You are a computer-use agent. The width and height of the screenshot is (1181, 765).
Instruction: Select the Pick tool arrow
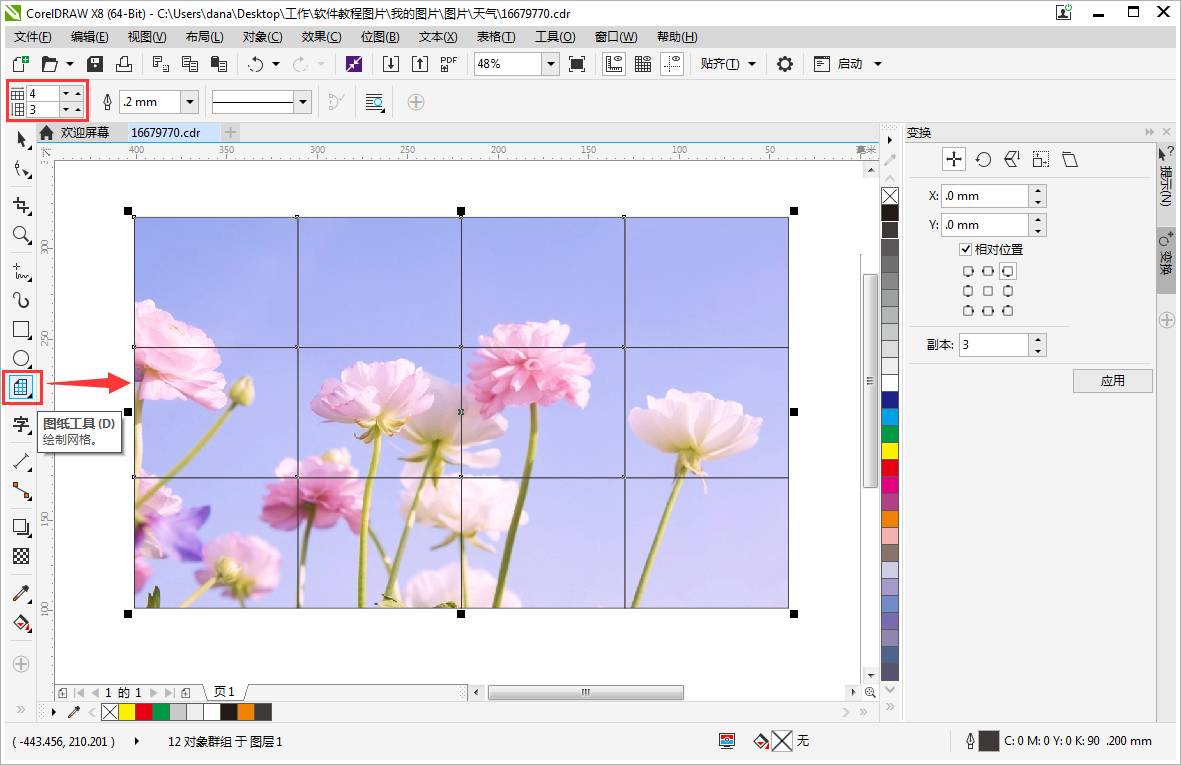tap(21, 140)
